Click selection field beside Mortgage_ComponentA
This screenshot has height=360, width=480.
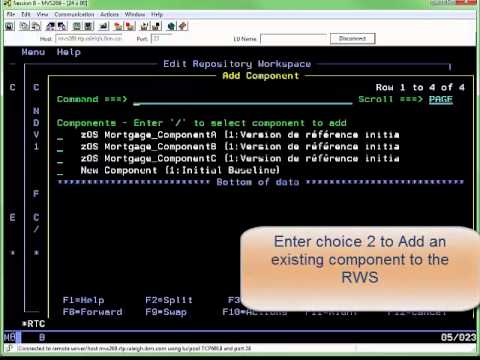[x=60, y=135]
